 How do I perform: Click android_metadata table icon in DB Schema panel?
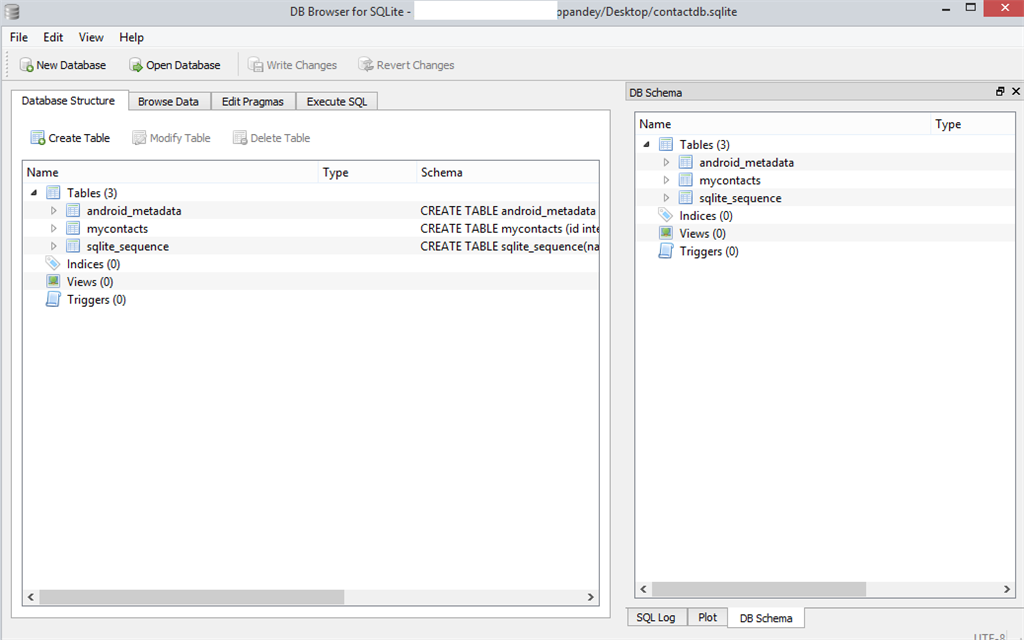click(x=686, y=162)
